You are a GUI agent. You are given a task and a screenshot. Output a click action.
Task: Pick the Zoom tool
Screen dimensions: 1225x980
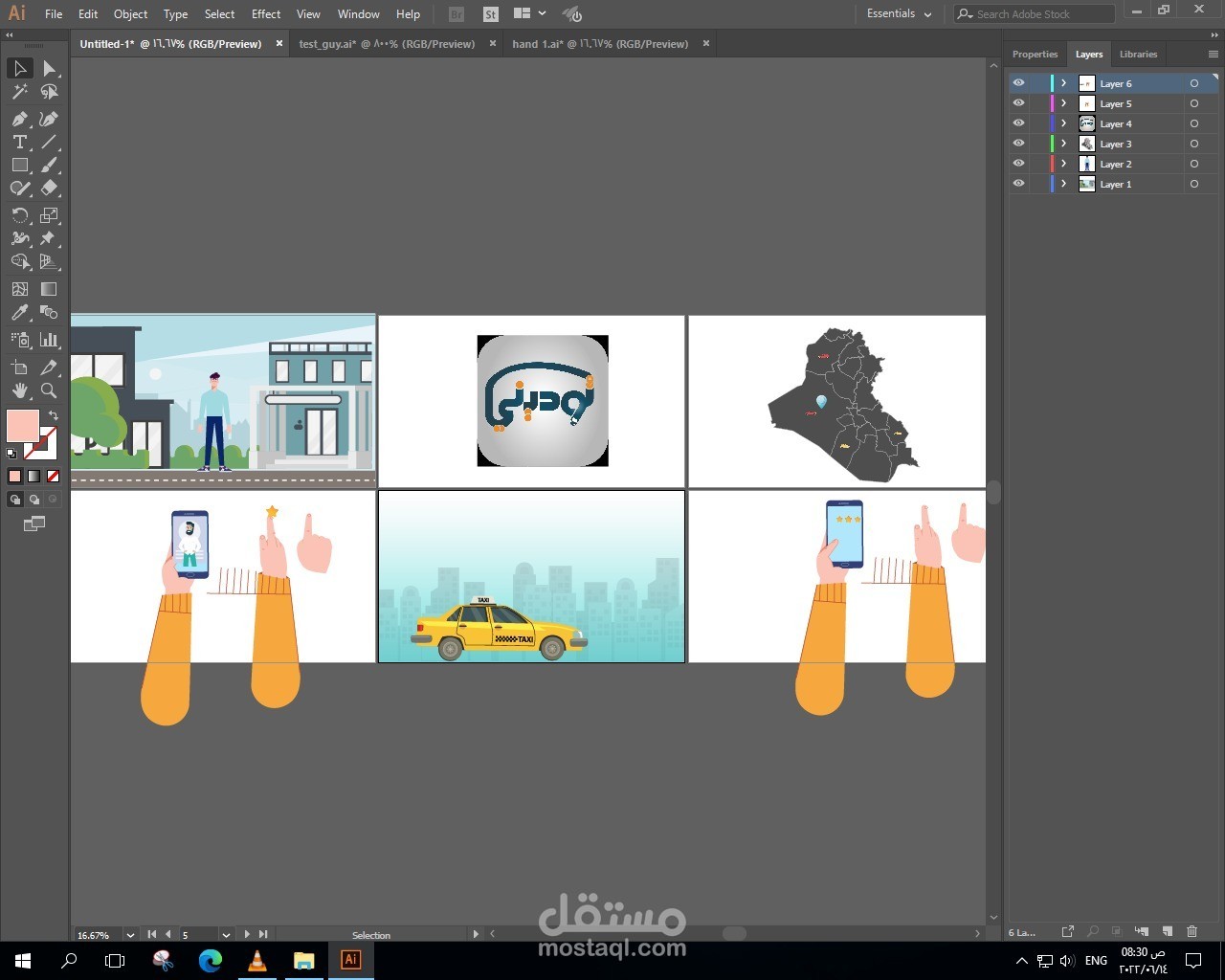point(49,390)
